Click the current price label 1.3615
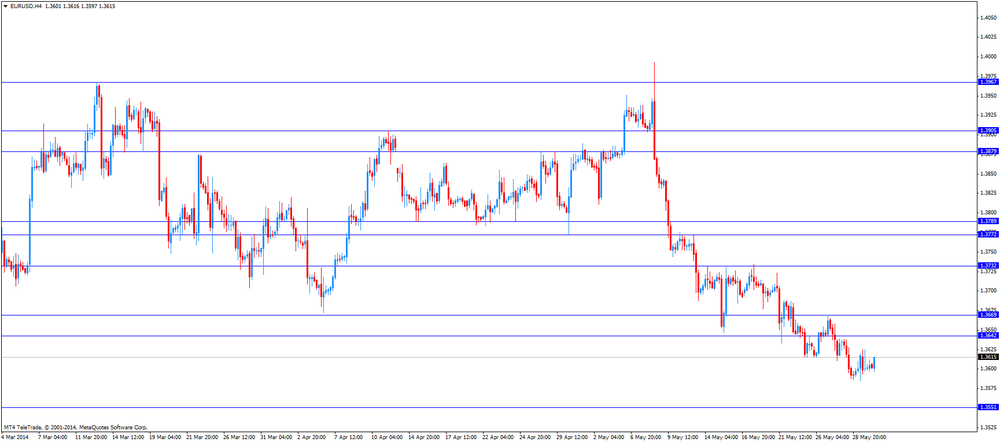The image size is (1000, 442). click(989, 357)
